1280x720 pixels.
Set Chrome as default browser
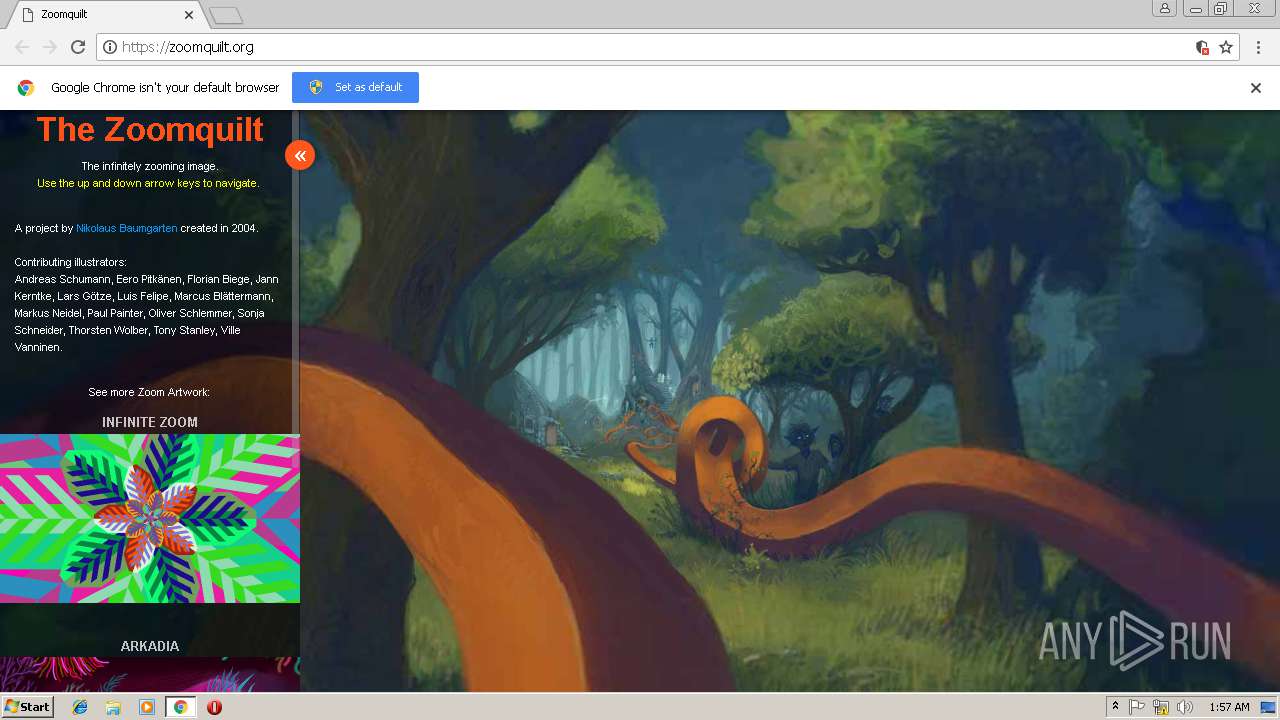pyautogui.click(x=355, y=87)
